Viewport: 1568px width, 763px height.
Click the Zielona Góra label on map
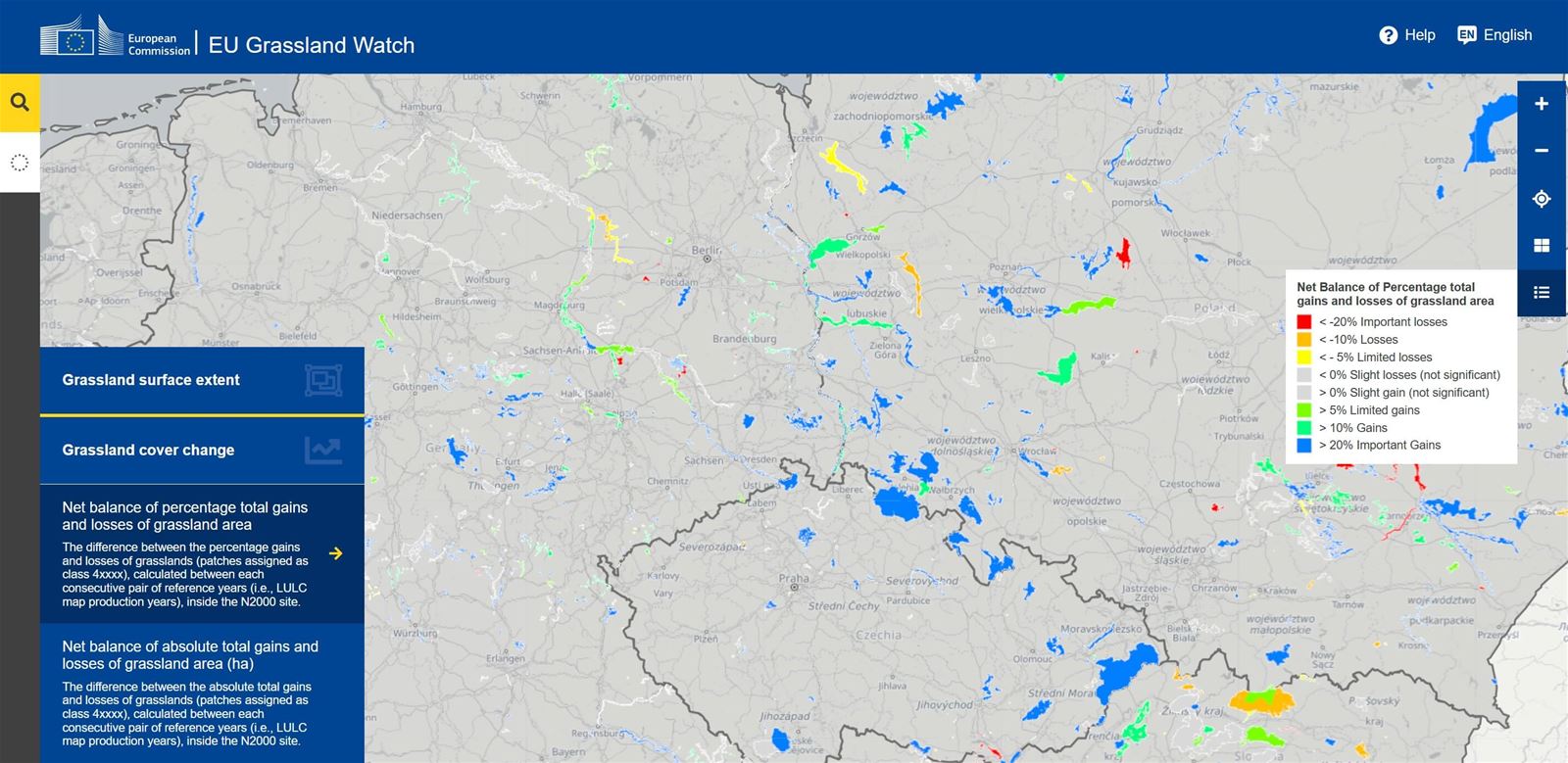tap(885, 351)
